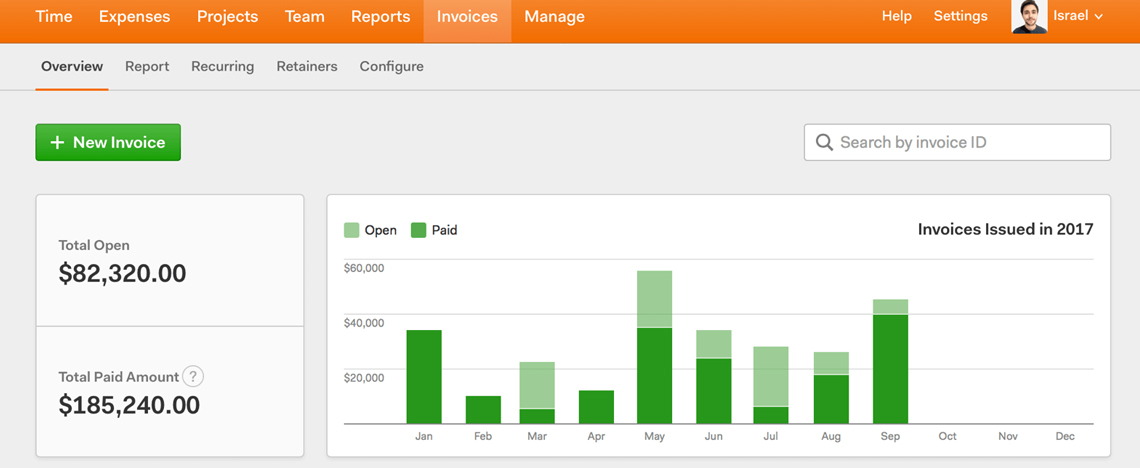The height and width of the screenshot is (468, 1140).
Task: Open the Expenses menu
Action: coord(135,16)
